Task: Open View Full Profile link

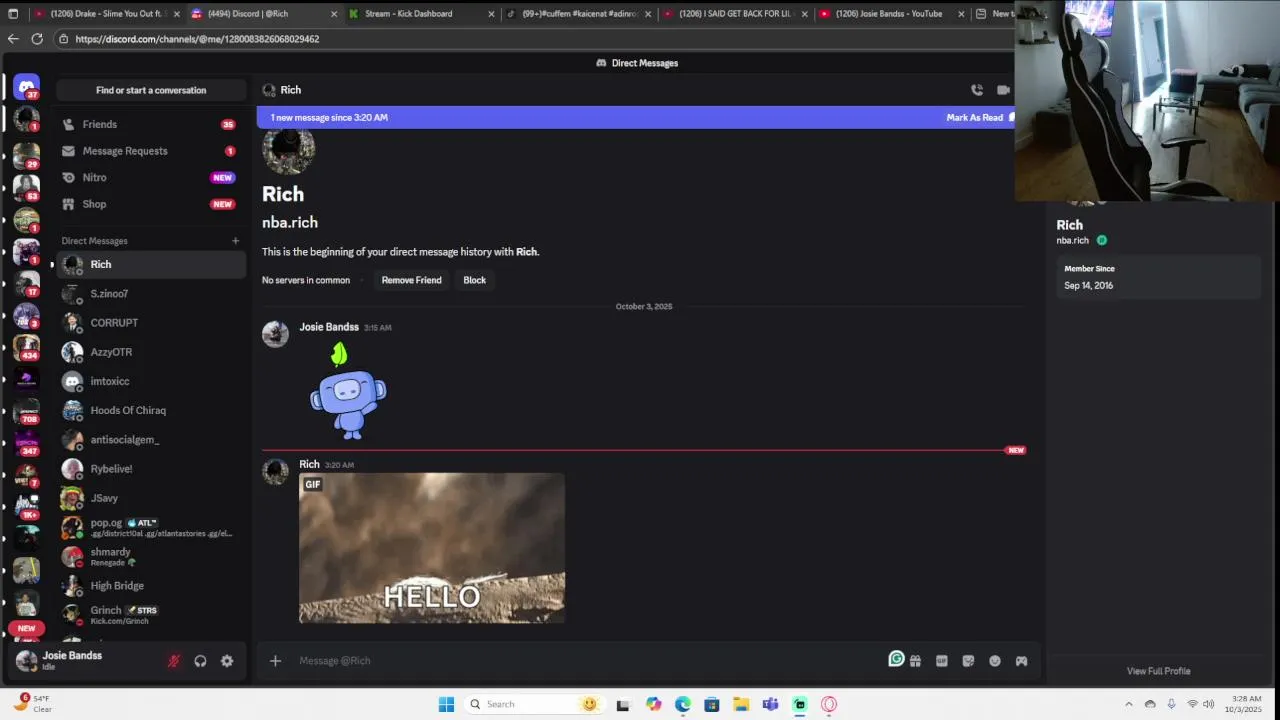Action: (1158, 671)
